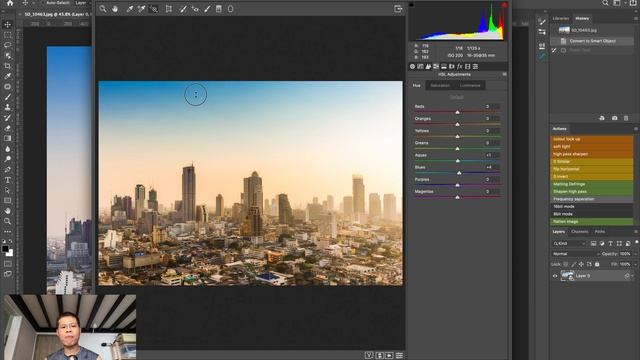This screenshot has height=360, width=640.
Task: Select the Type tool
Action: click(7, 180)
